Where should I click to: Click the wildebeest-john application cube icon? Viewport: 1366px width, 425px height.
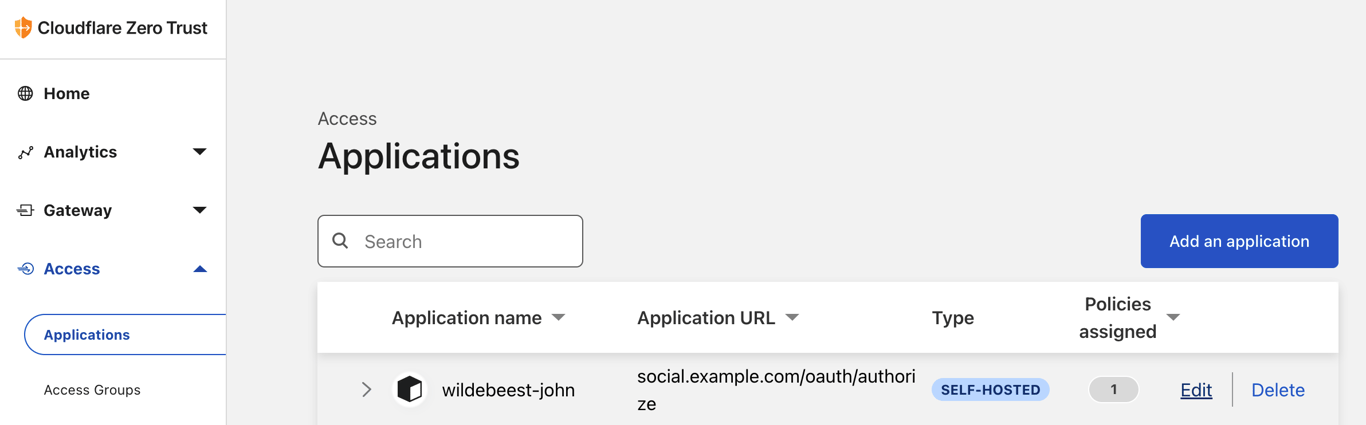point(409,389)
